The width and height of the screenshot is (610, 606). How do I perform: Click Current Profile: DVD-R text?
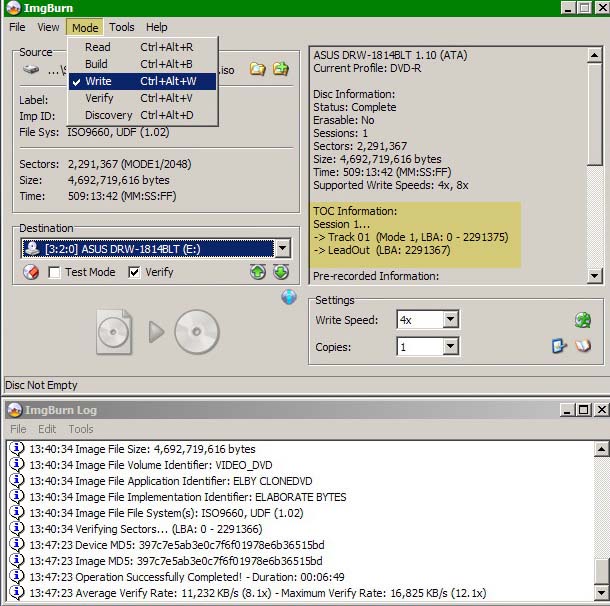[x=367, y=68]
